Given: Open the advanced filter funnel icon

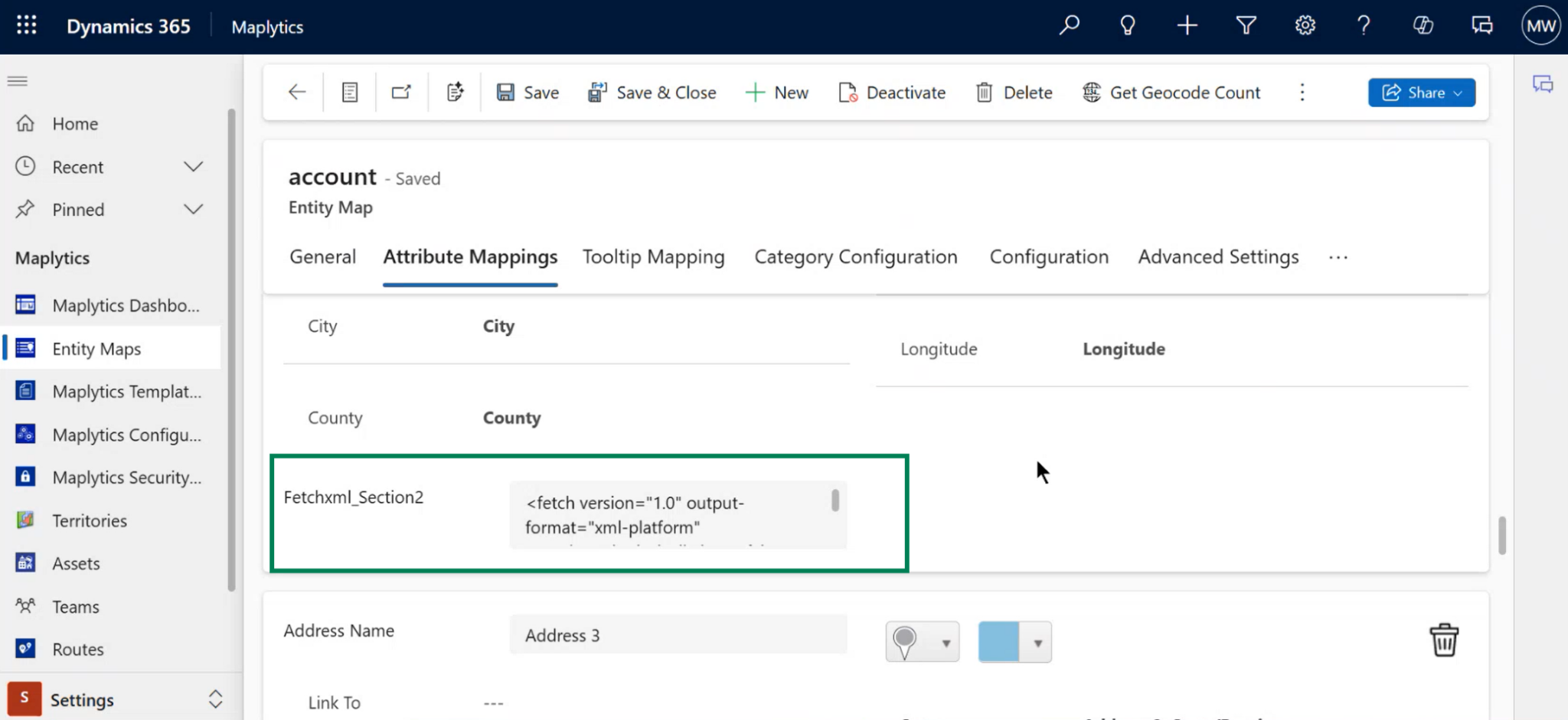Looking at the screenshot, I should click(x=1246, y=26).
